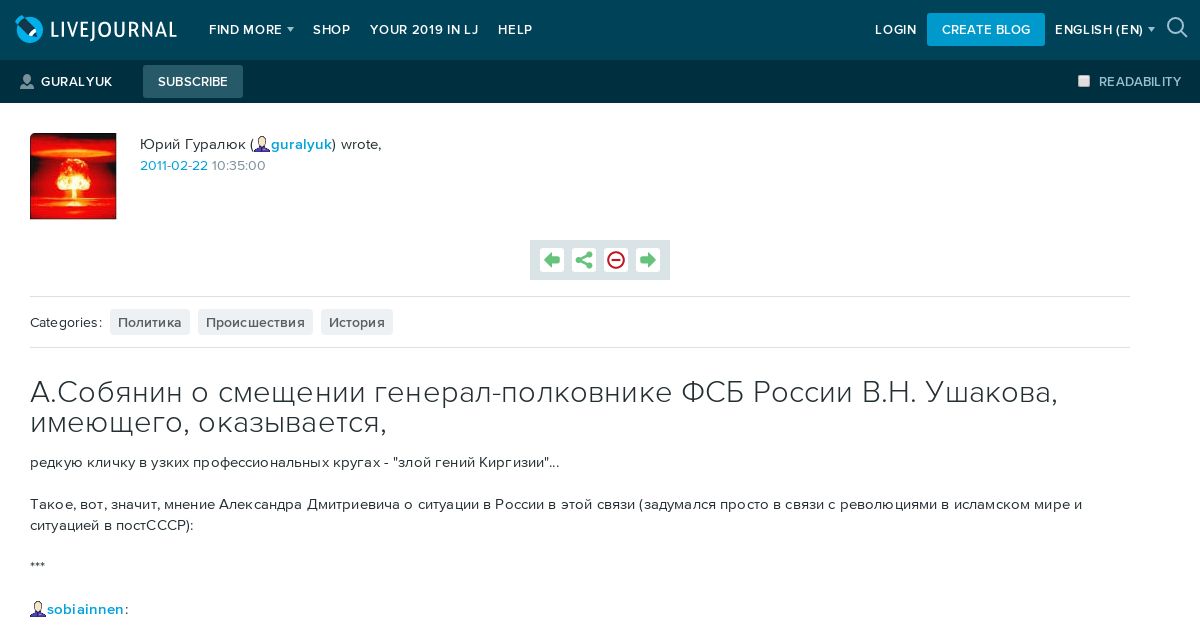Enable the Readability checkbox
Image resolution: width=1200 pixels, height=630 pixels.
pyautogui.click(x=1084, y=81)
